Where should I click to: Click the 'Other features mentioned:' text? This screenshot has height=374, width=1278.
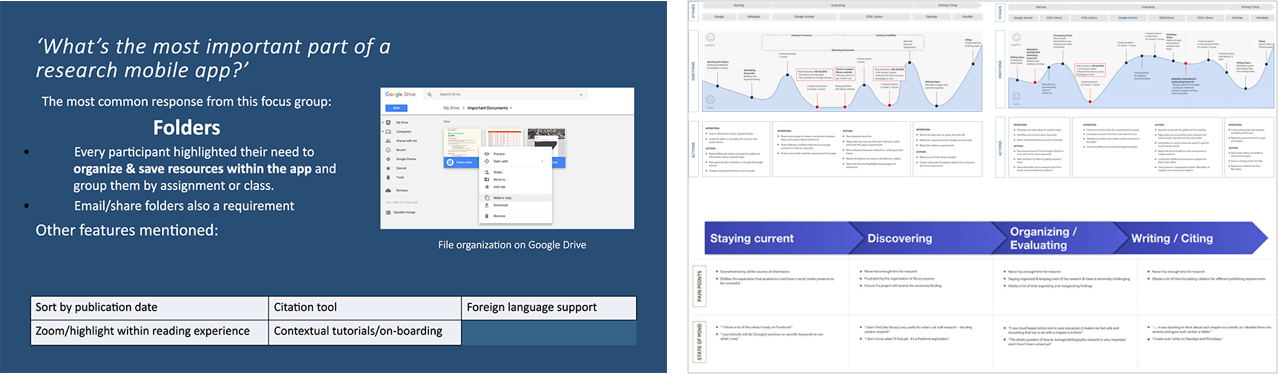127,229
